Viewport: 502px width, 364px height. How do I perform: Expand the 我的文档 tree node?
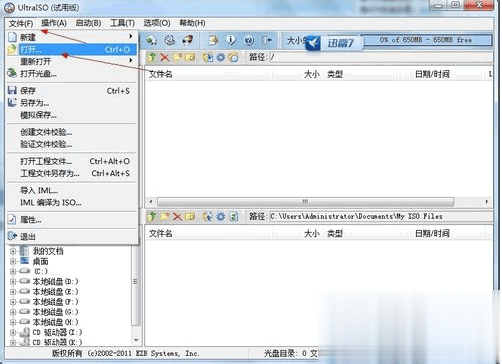[x=13, y=251]
